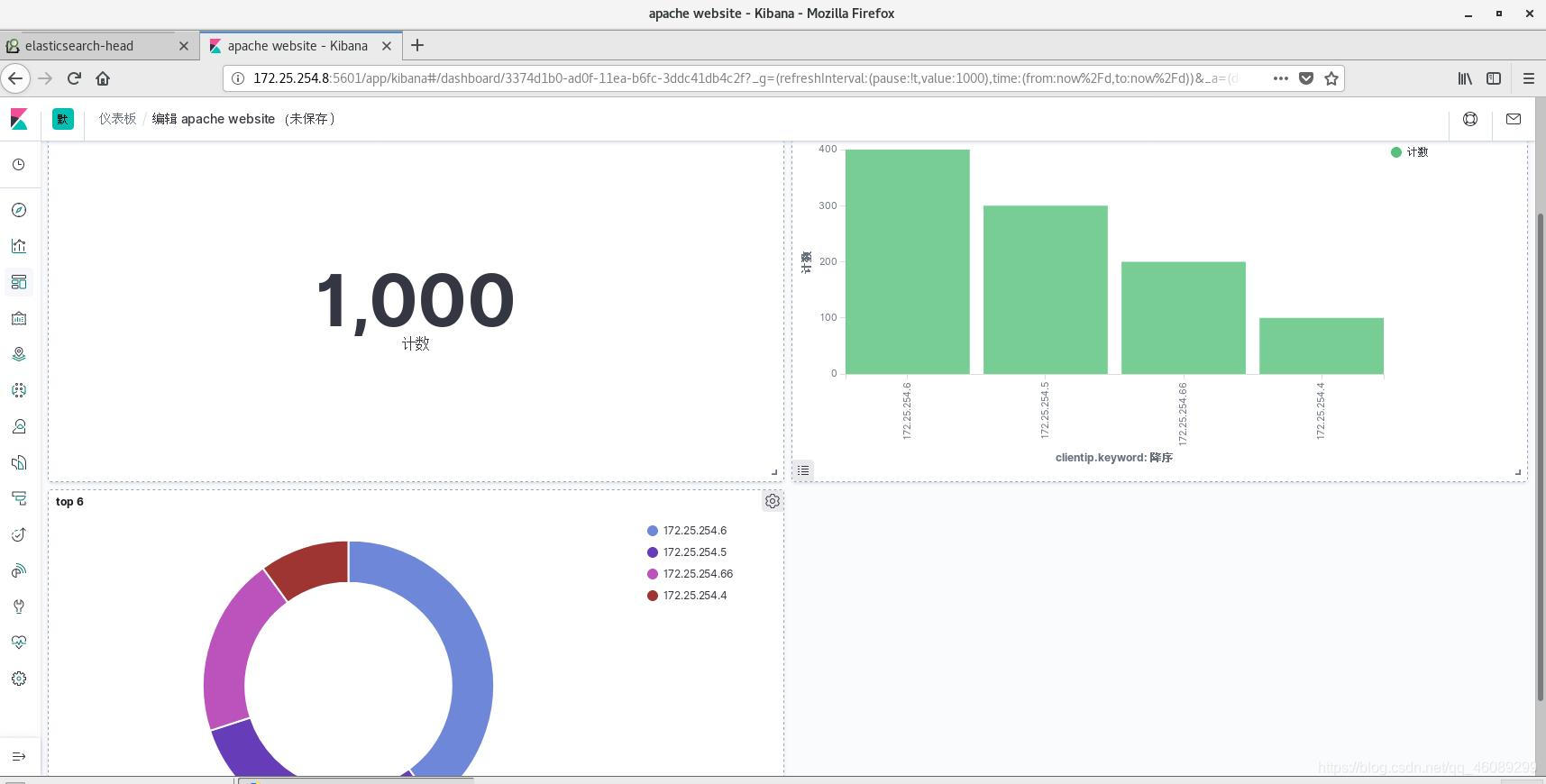Close the apache website Kibana tab
Image resolution: width=1546 pixels, height=784 pixels.
(x=387, y=45)
